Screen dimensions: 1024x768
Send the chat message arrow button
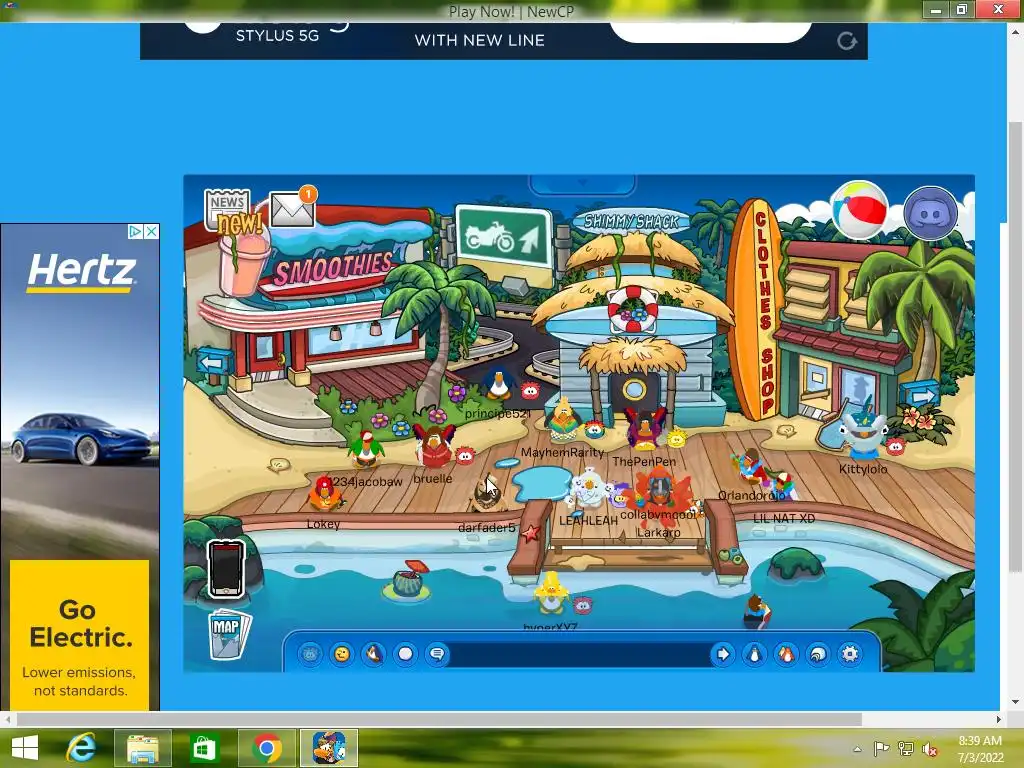723,654
